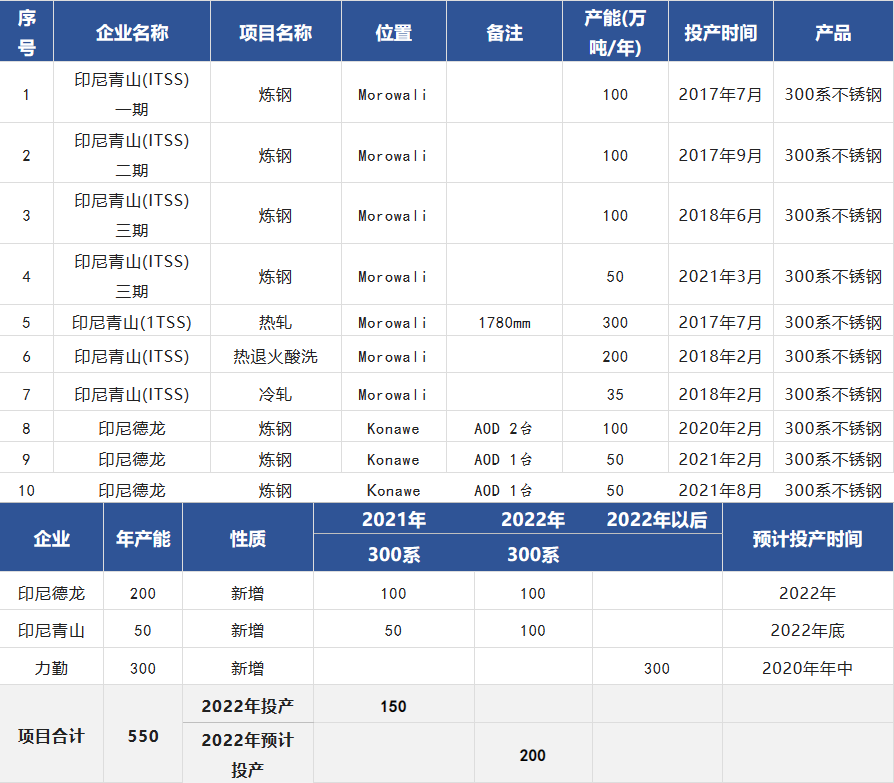Select the 冷轧 project name cell

click(275, 395)
